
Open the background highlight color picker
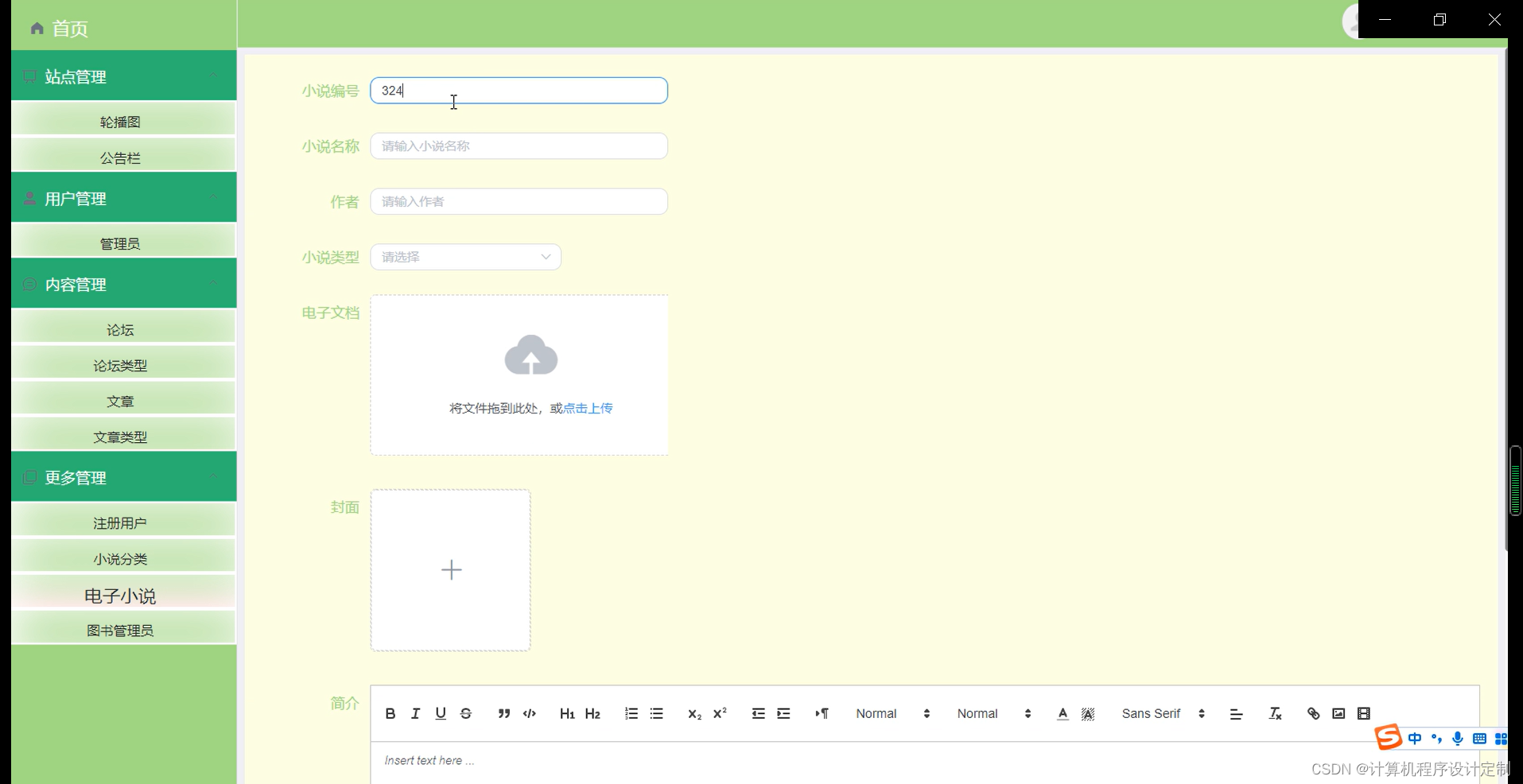click(1088, 713)
